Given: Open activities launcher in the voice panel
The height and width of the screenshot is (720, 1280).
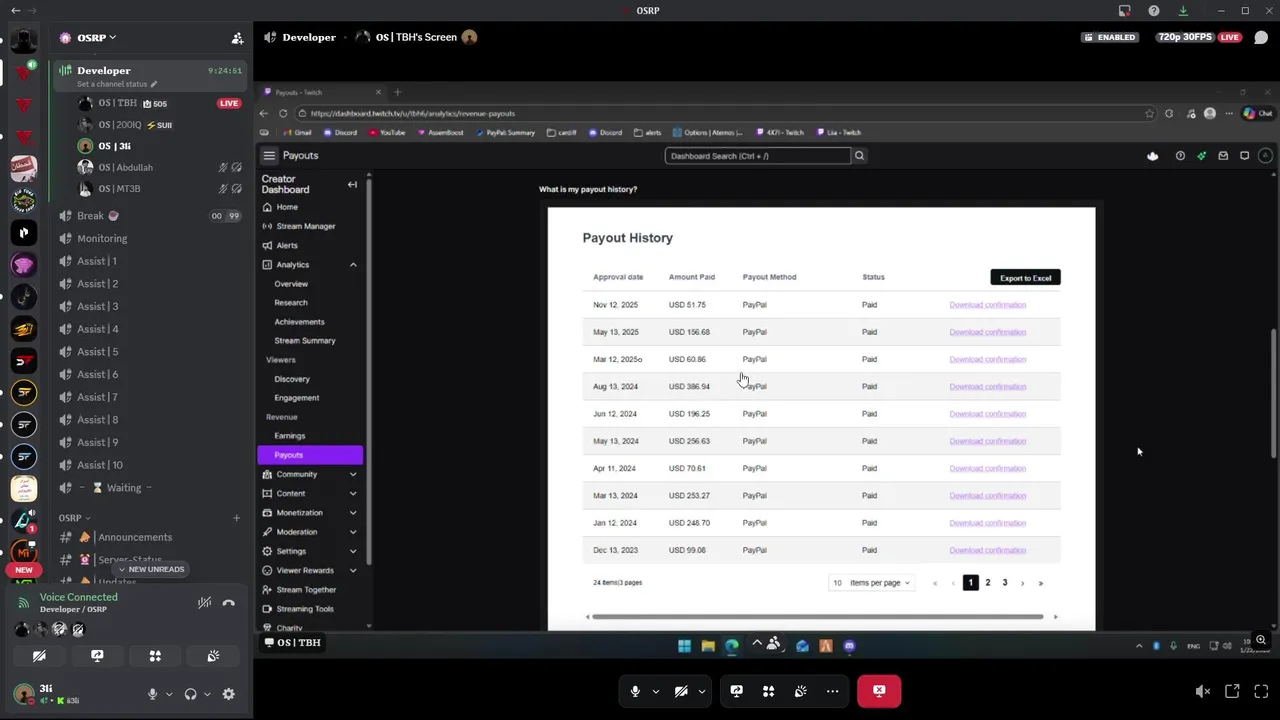Looking at the screenshot, I should (155, 656).
